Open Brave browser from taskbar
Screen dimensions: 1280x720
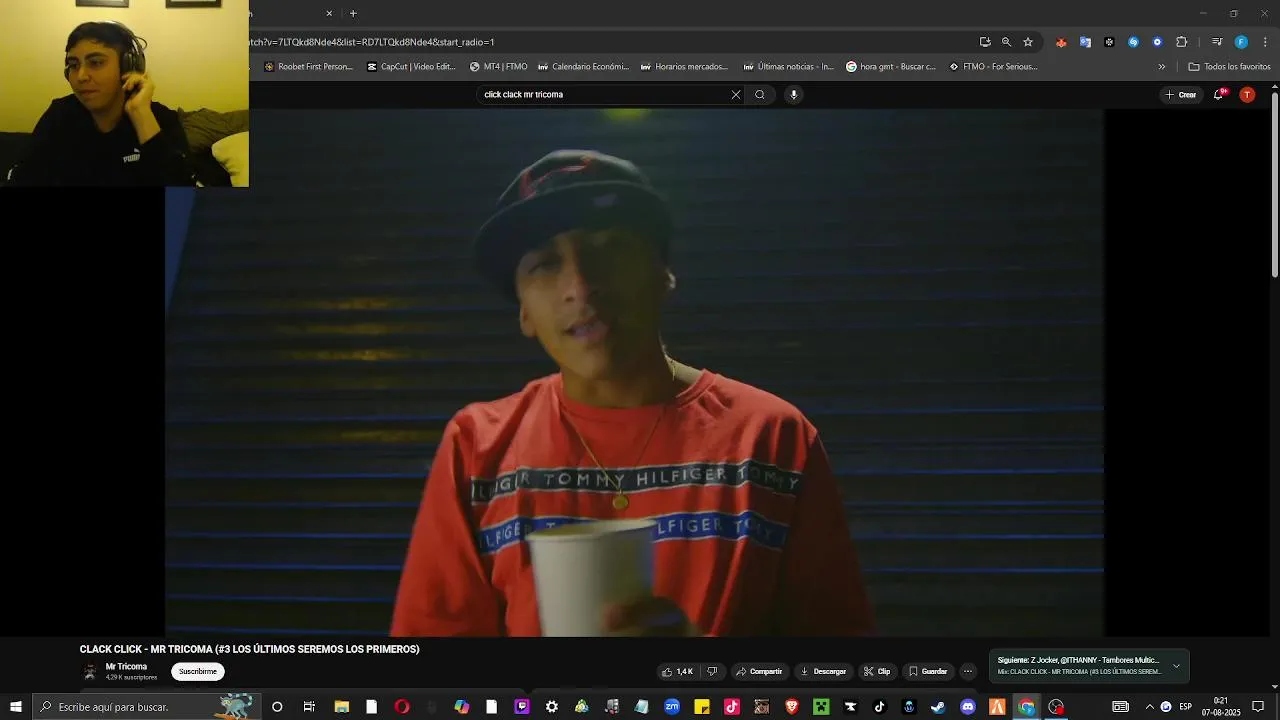pos(792,707)
